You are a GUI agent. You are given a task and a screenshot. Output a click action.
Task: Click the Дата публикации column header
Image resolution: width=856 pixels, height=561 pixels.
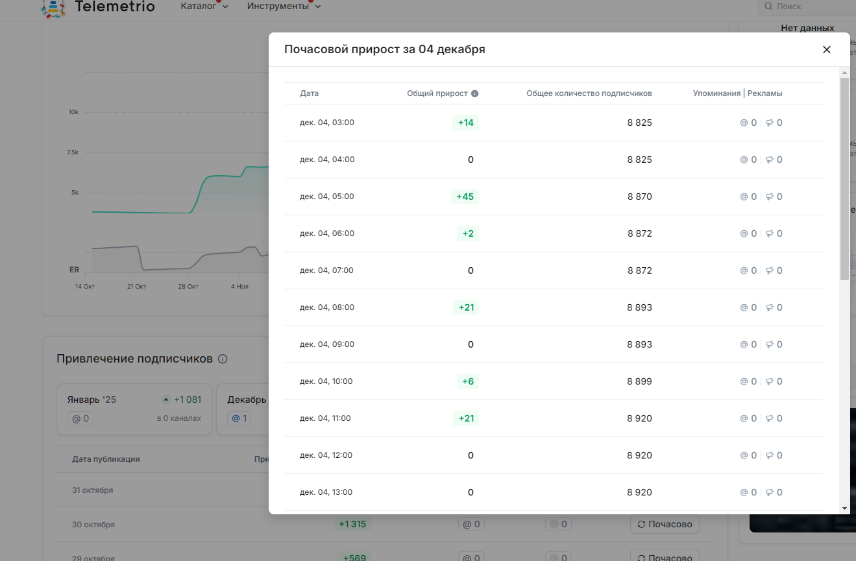106,459
